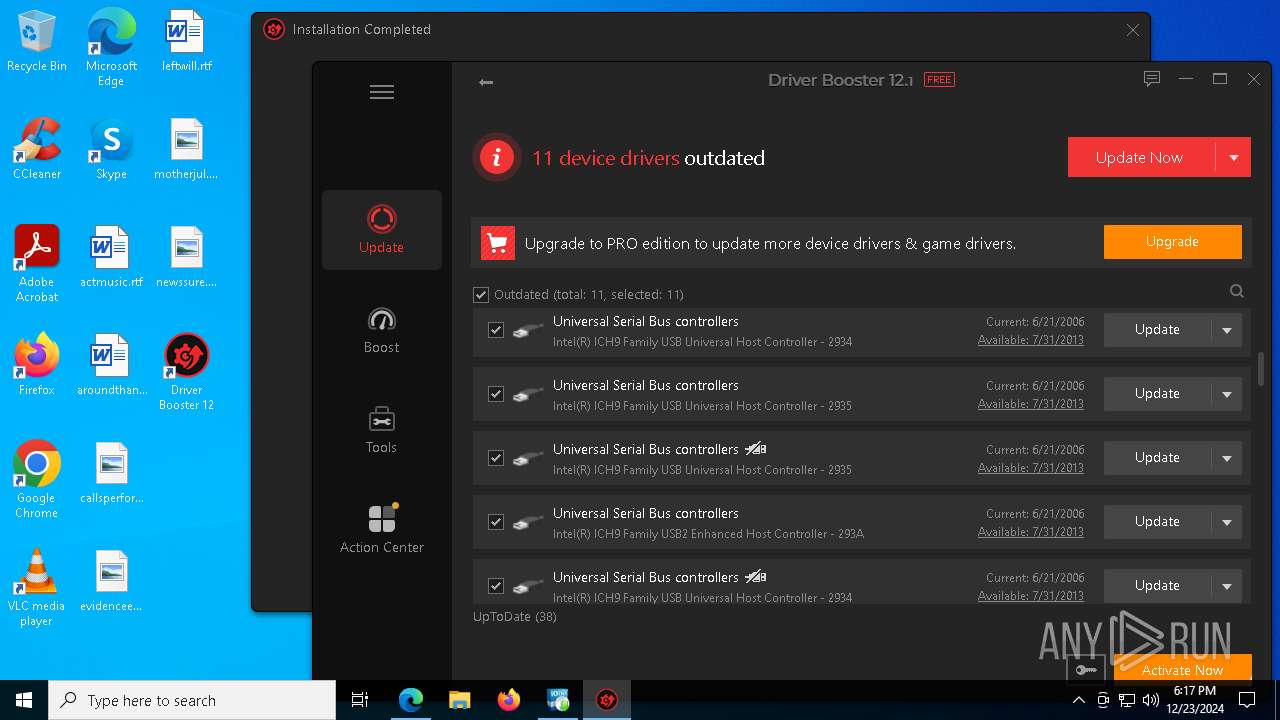Viewport: 1280px width, 720px height.
Task: Uncheck the 2934 row checkbox without badge
Action: 496,330
